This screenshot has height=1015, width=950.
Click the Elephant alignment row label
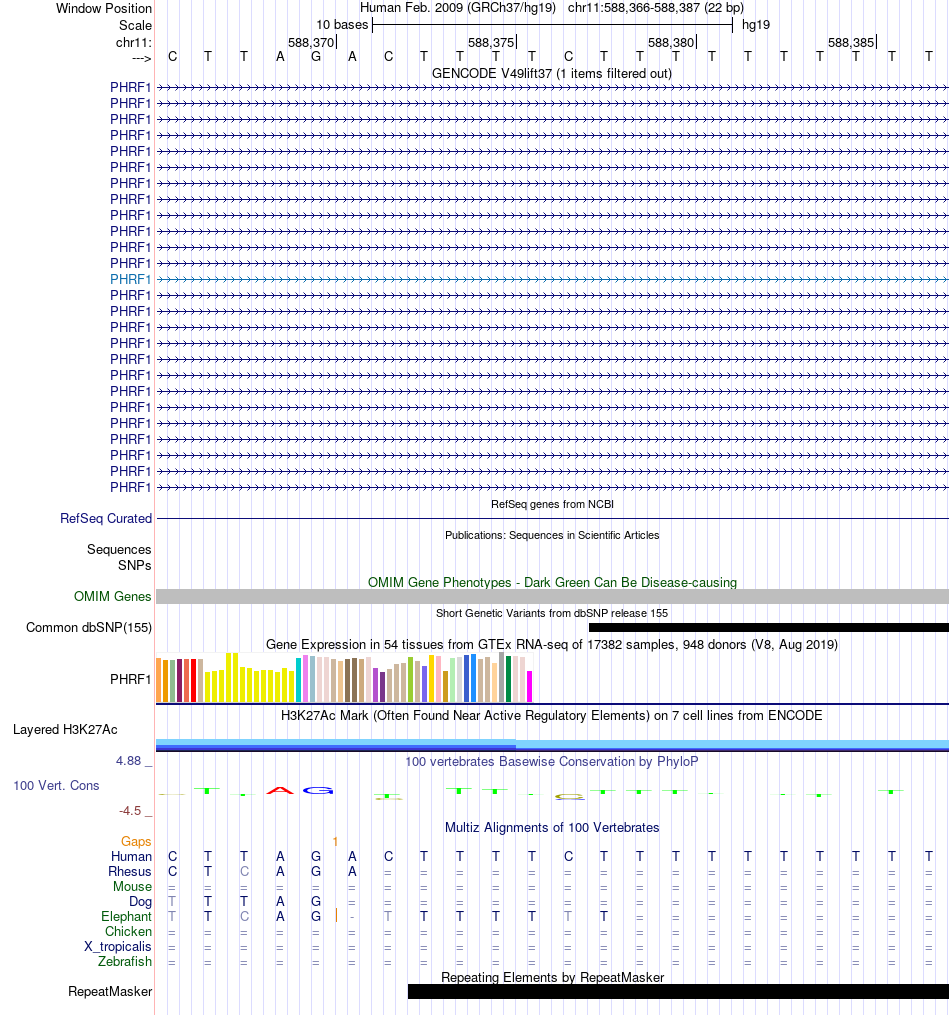[126, 917]
